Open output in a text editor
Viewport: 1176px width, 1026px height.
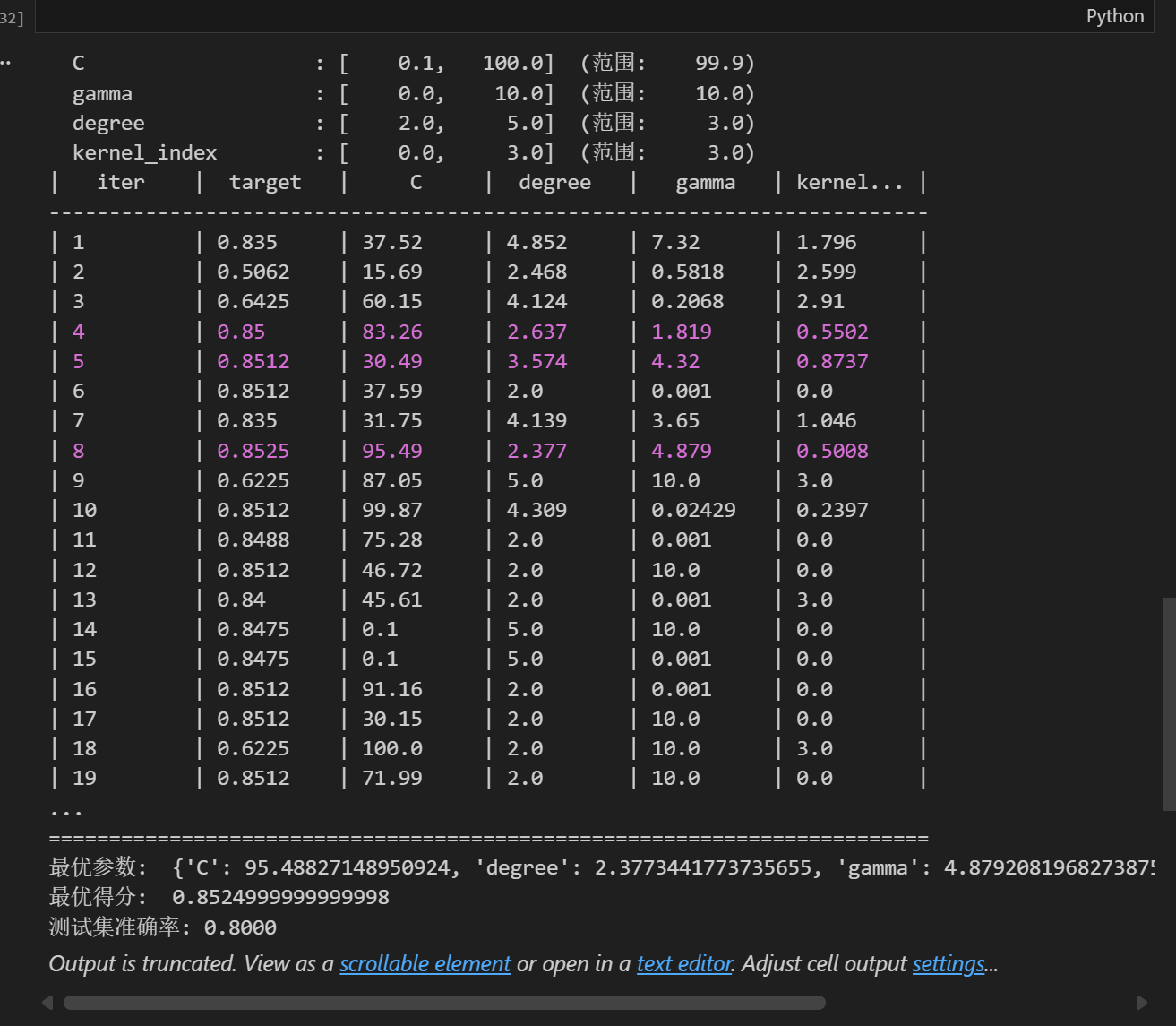(x=685, y=964)
